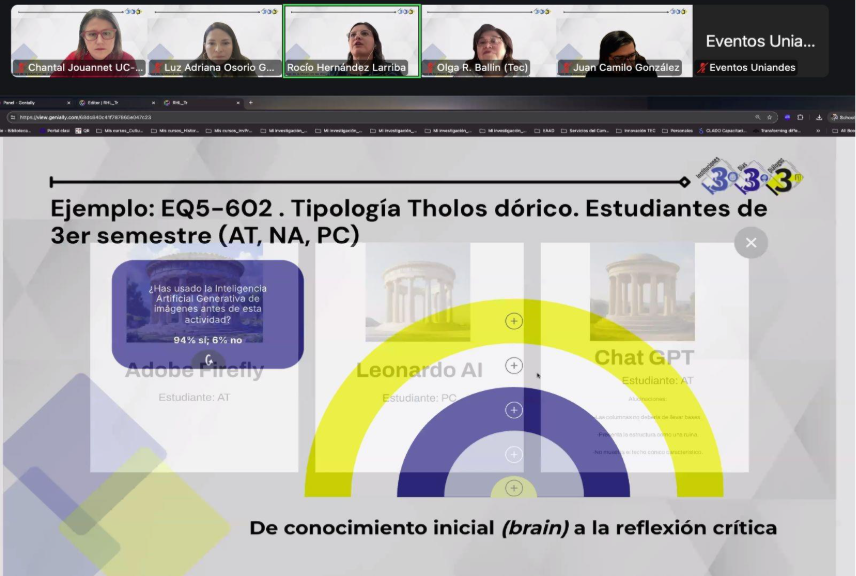
Task: Click the pointer icon on purple poll card
Action: coord(208,359)
